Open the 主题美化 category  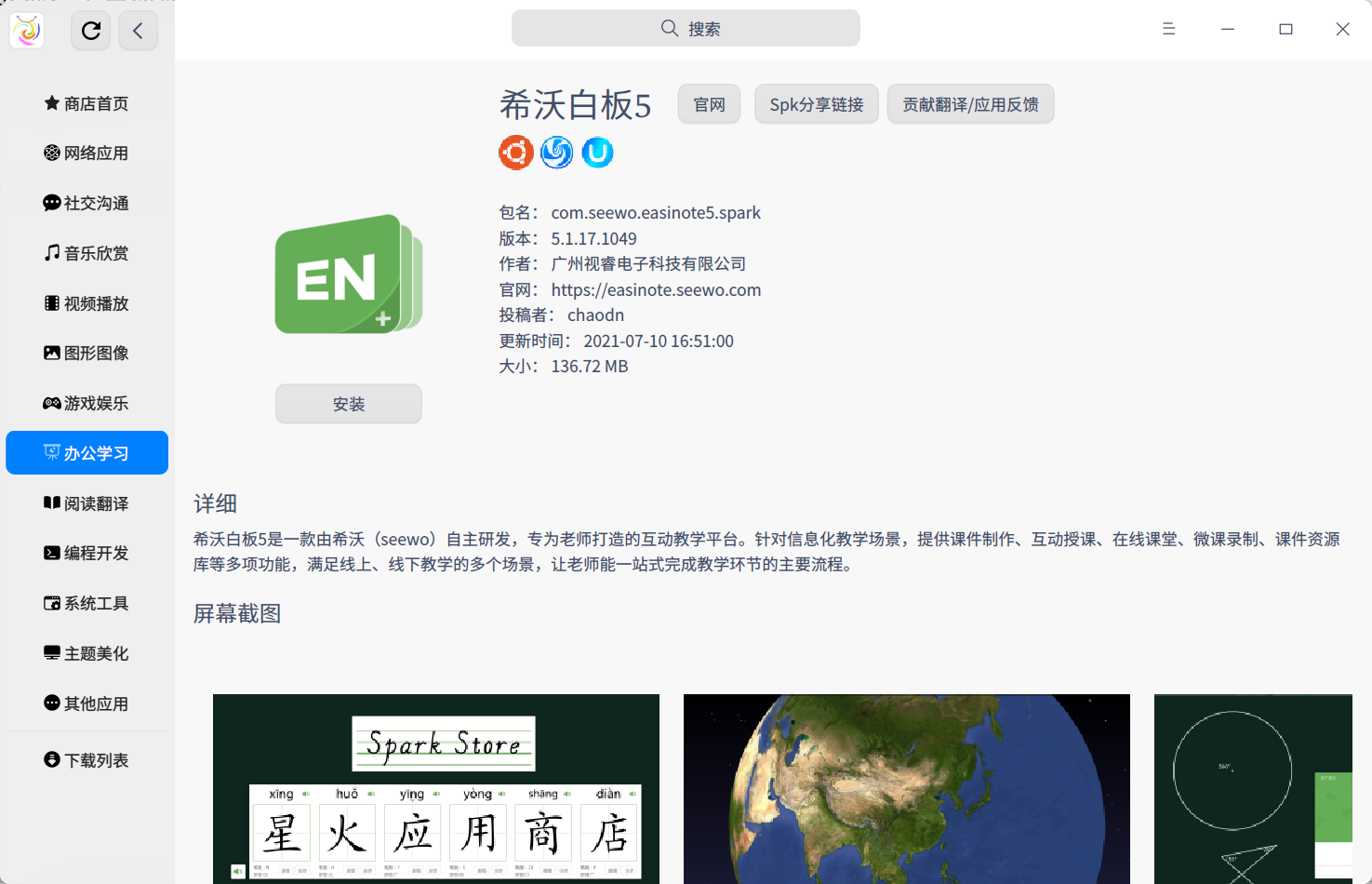(87, 653)
